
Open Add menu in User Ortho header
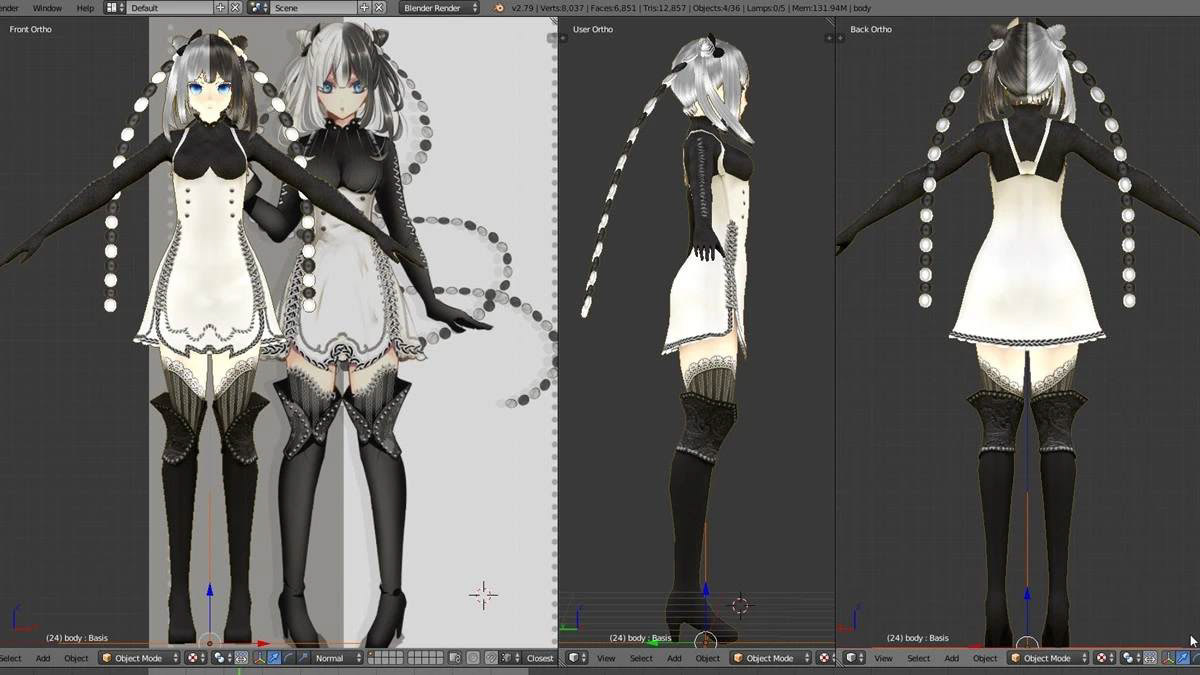(x=674, y=658)
